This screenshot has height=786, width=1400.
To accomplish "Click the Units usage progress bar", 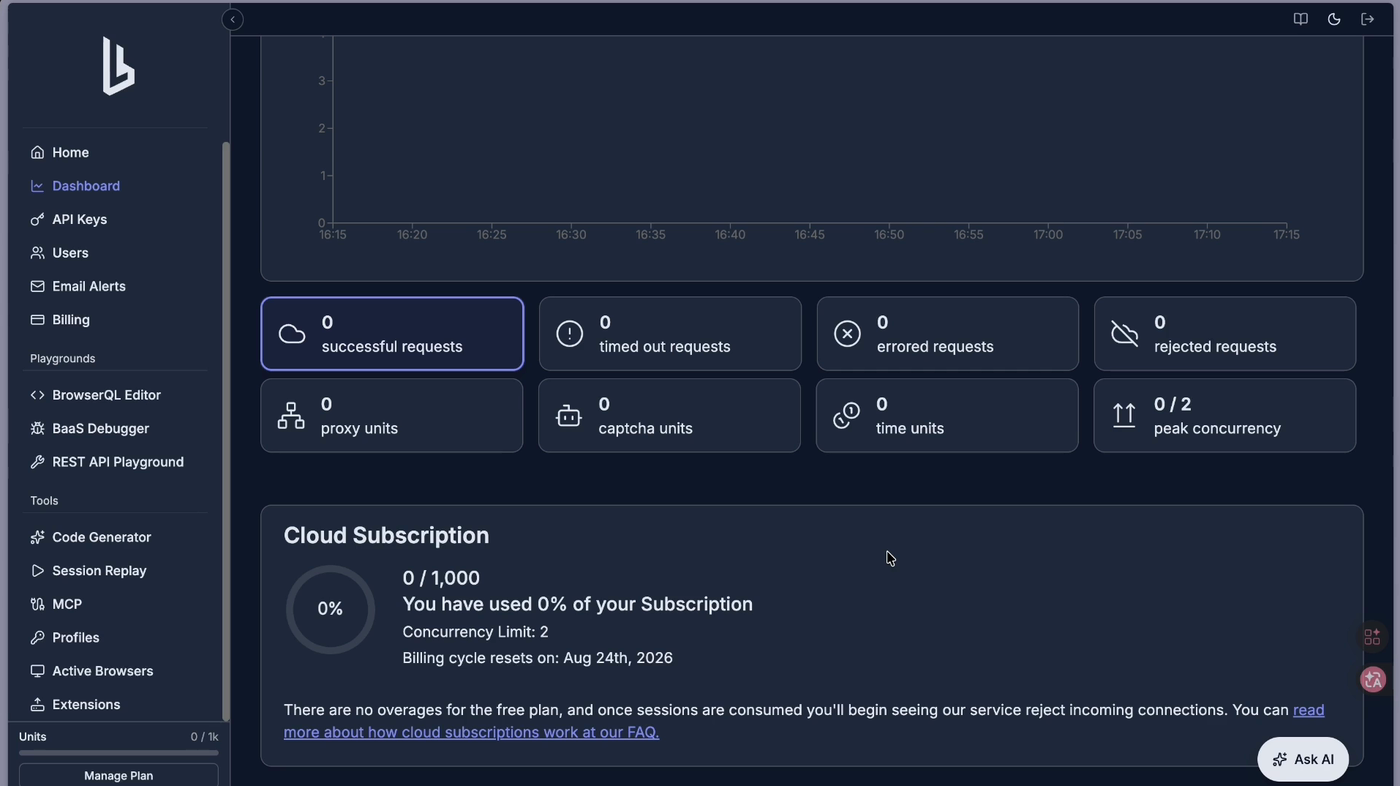I will 118,753.
